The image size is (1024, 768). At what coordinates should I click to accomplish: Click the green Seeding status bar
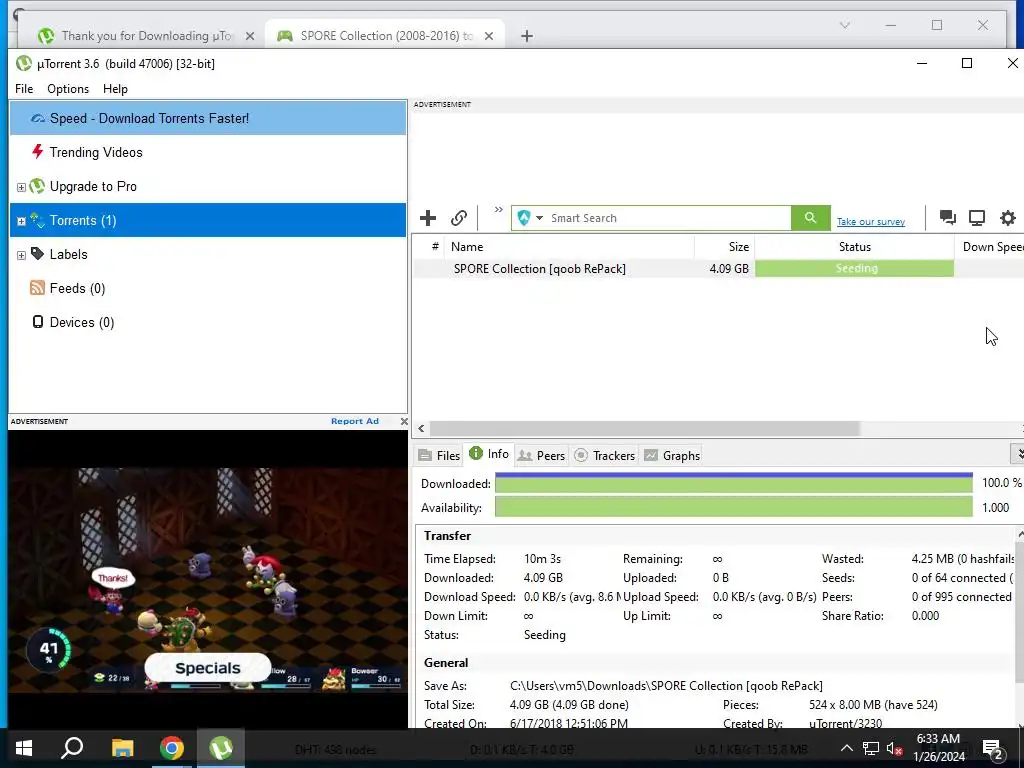854,268
